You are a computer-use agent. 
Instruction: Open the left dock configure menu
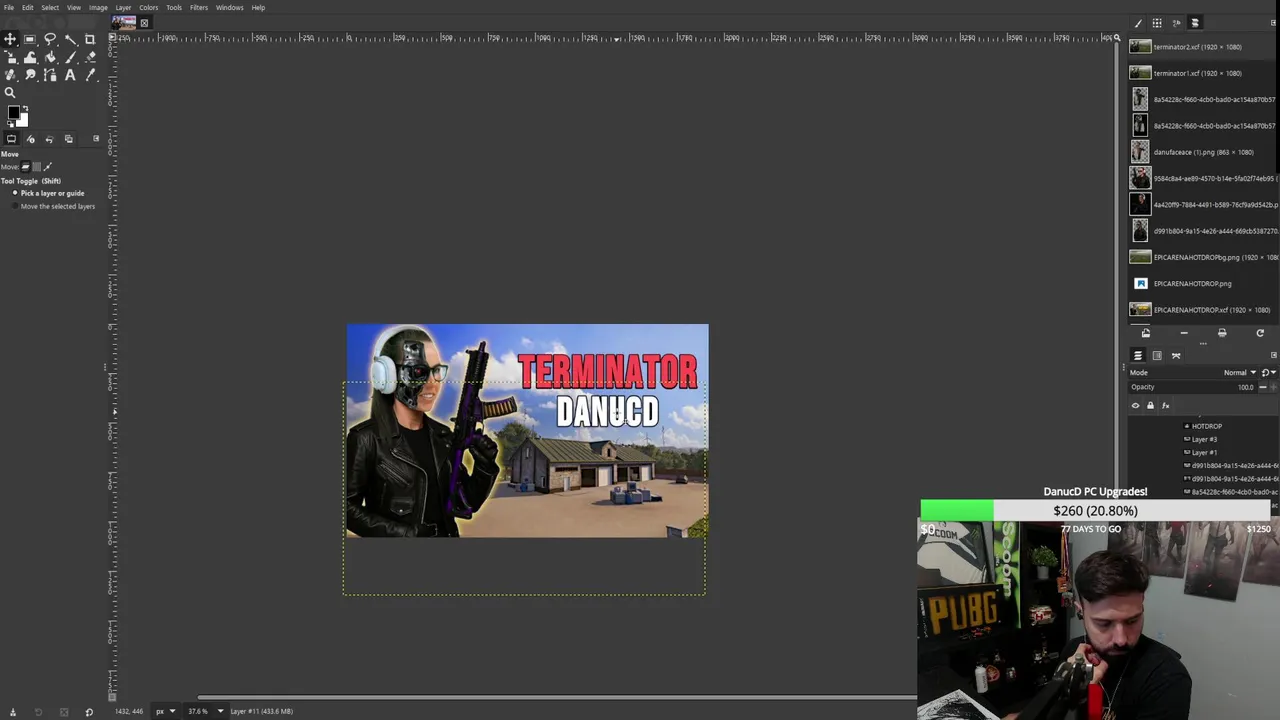pyautogui.click(x=96, y=138)
